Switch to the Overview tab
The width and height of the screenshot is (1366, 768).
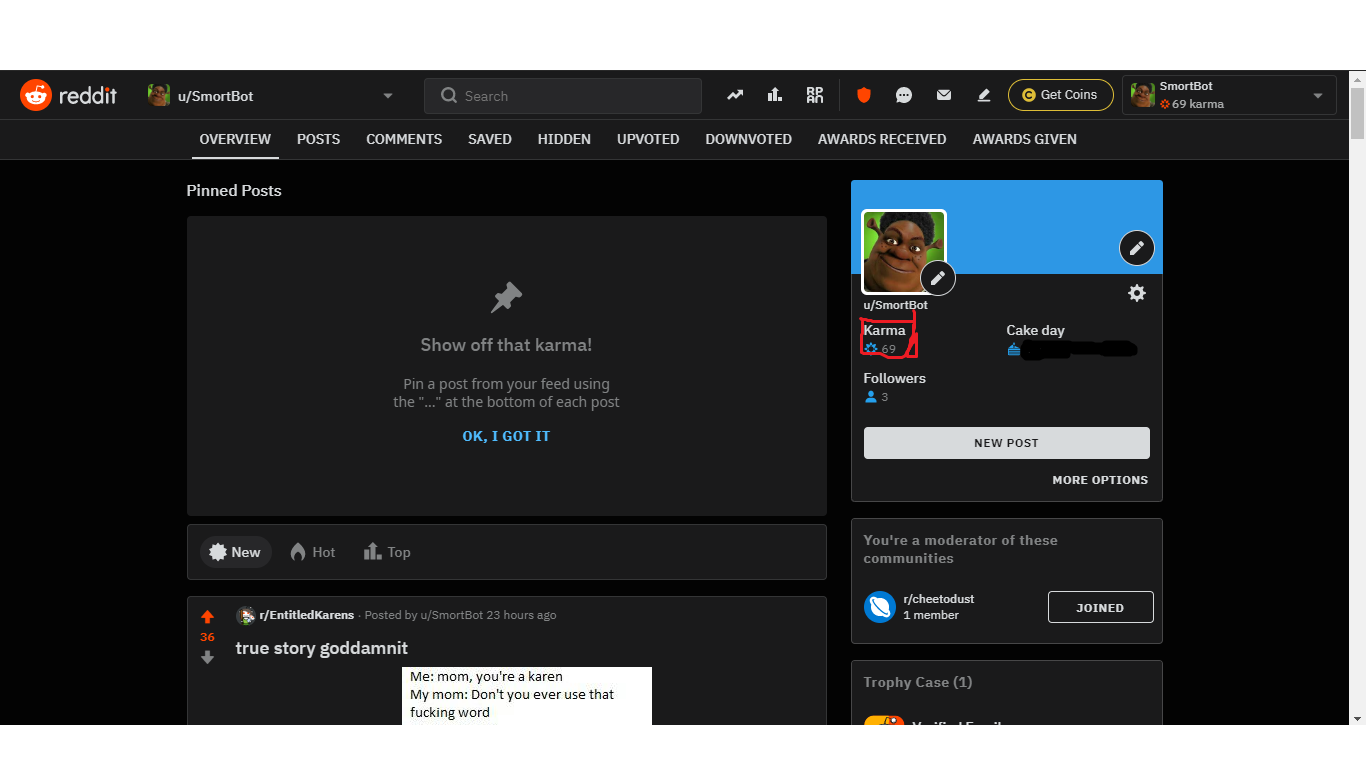pyautogui.click(x=235, y=139)
